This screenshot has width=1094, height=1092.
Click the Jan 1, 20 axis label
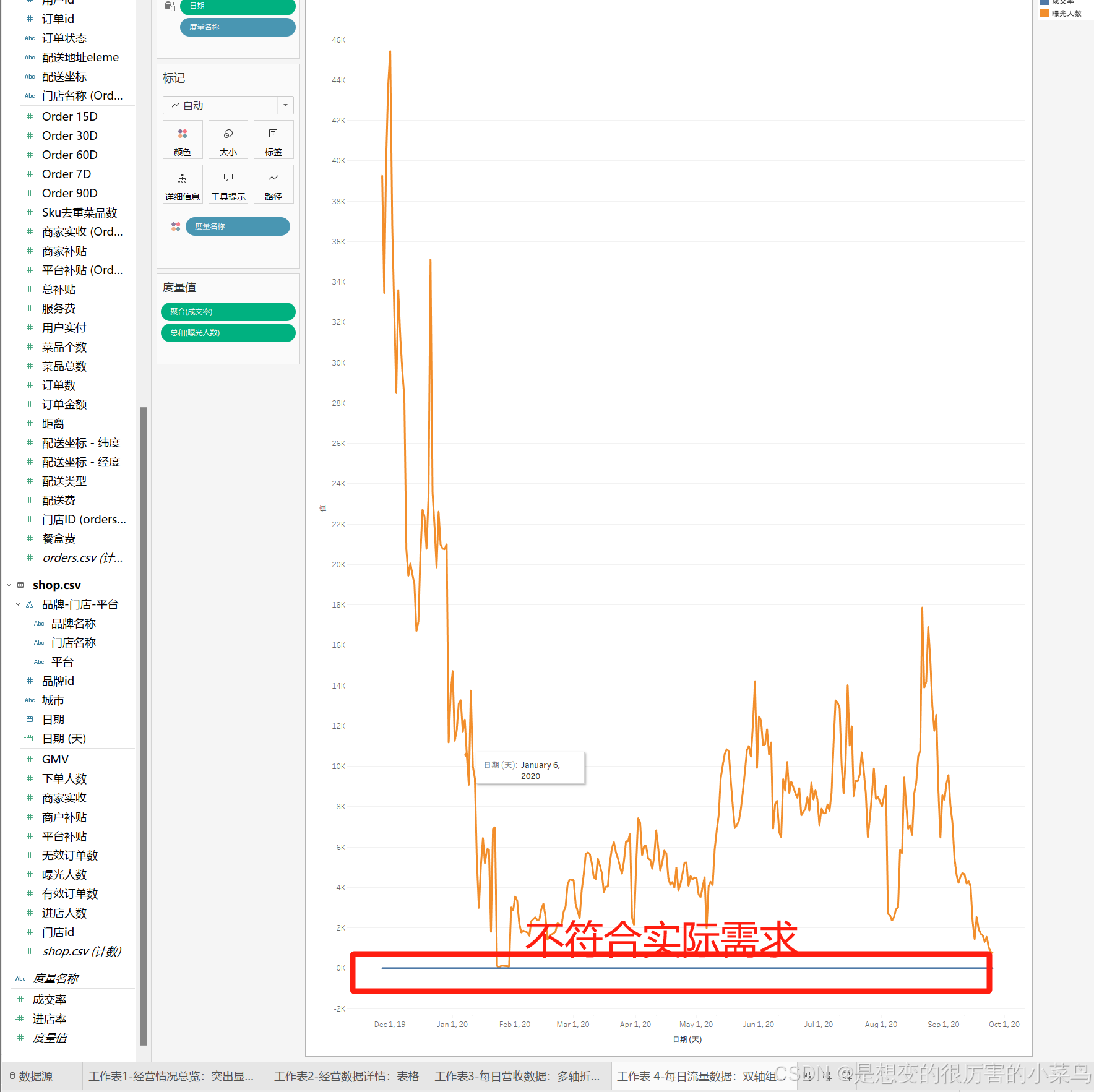[x=452, y=1025]
